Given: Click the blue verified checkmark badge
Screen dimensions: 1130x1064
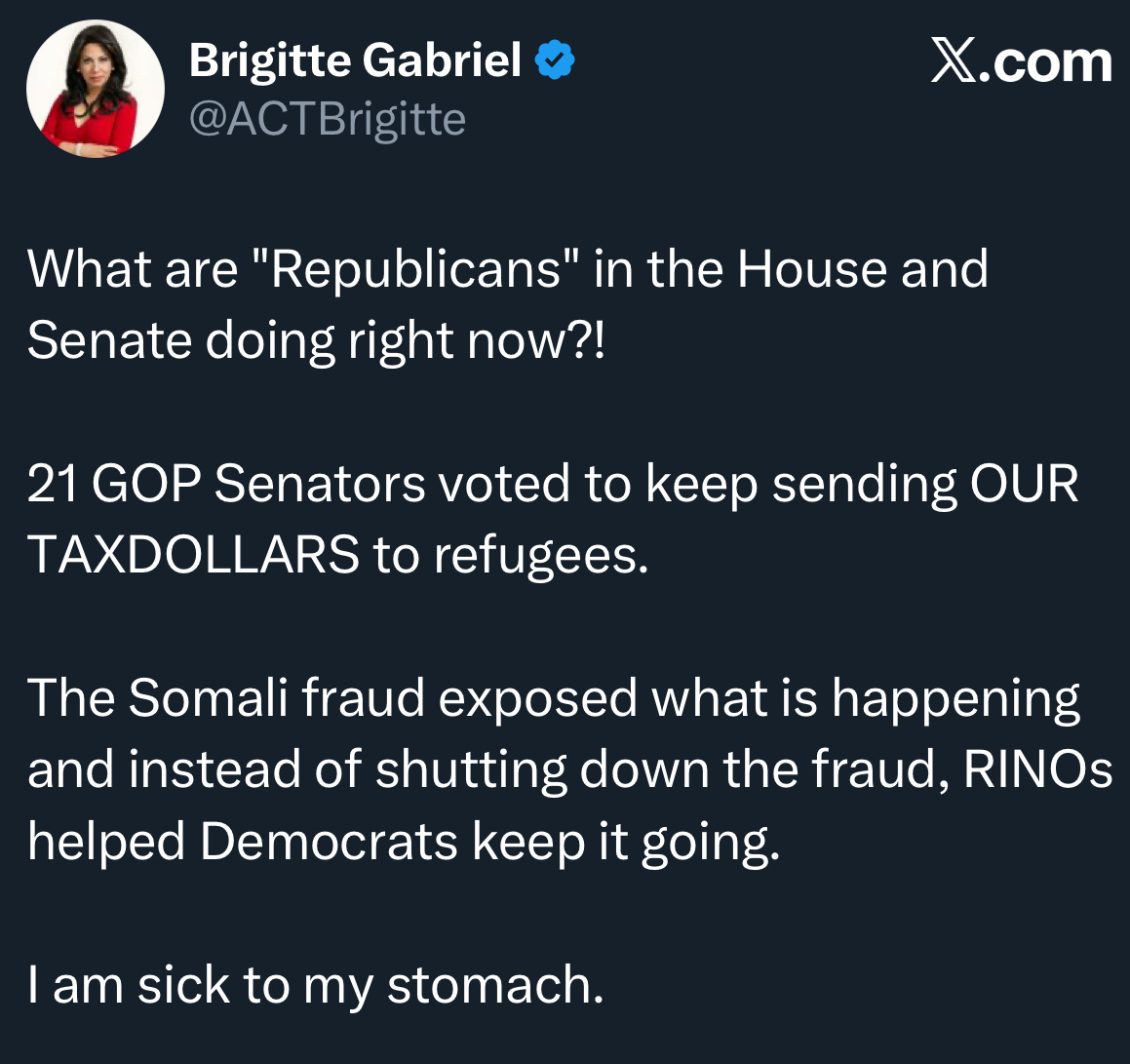Looking at the screenshot, I should (557, 61).
